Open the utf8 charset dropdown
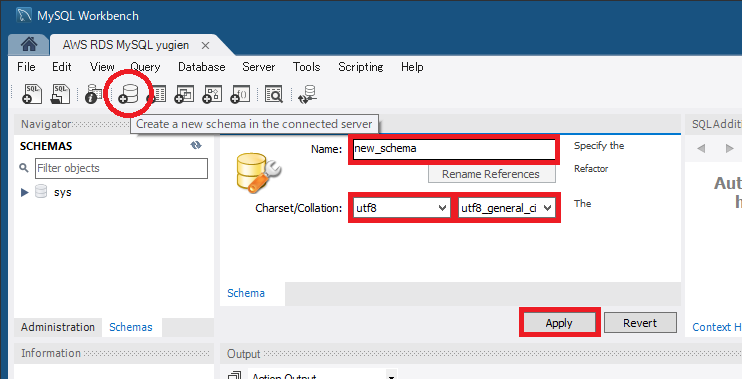This screenshot has height=379, width=742. (x=401, y=208)
